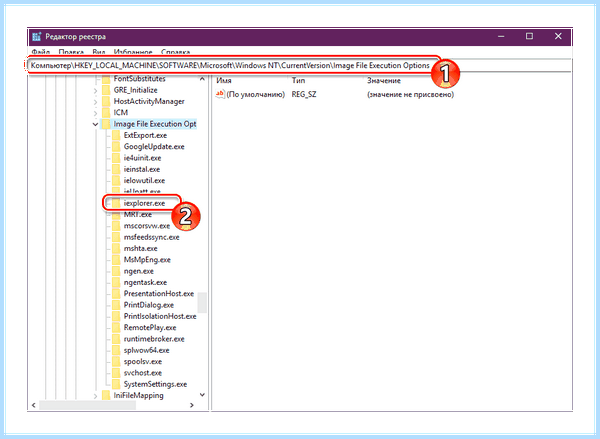Open the Правка menu
Screen dimensions: 600x439
(x=71, y=52)
